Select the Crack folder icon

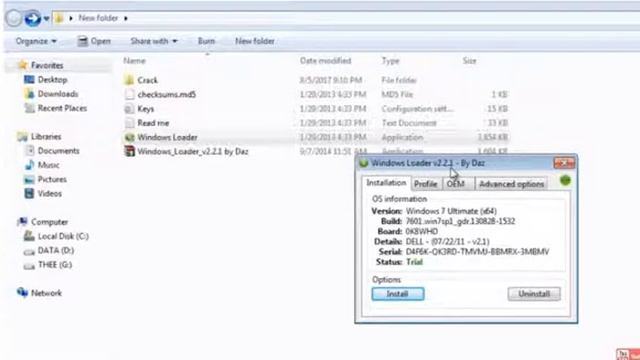[x=129, y=80]
